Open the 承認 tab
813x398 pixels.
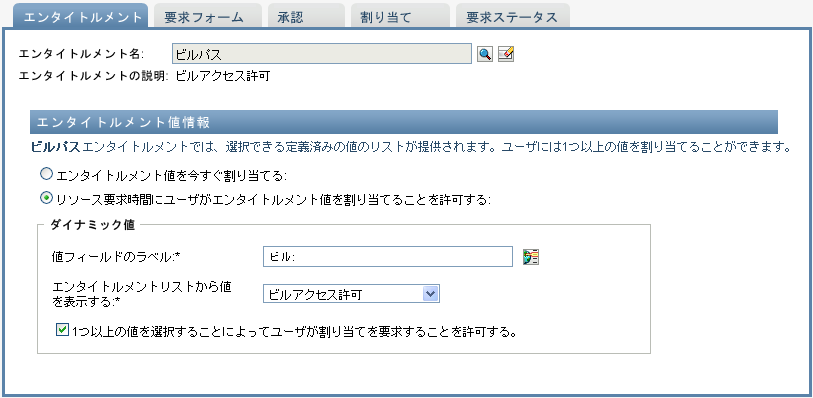[290, 17]
